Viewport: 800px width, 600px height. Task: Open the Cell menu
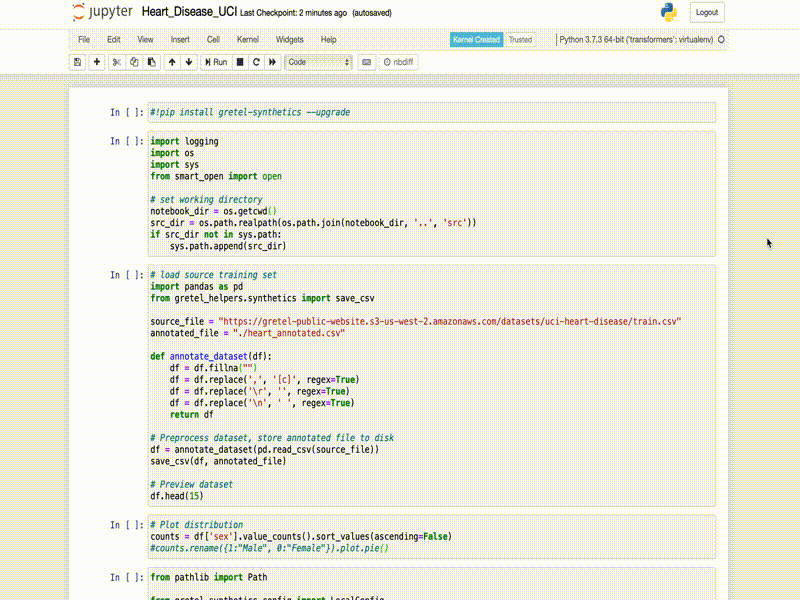point(213,40)
